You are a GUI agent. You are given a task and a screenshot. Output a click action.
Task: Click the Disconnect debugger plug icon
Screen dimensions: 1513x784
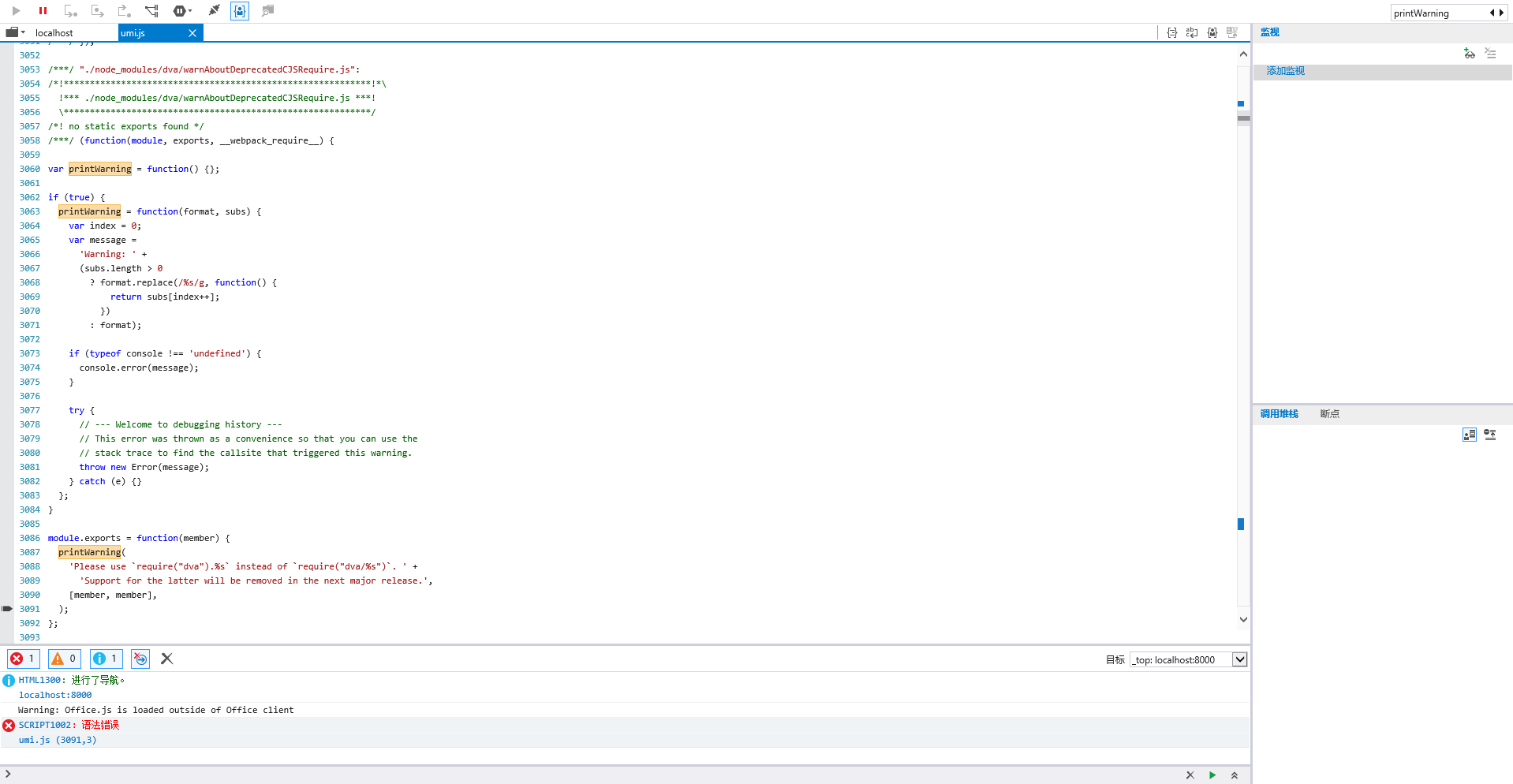coord(214,11)
